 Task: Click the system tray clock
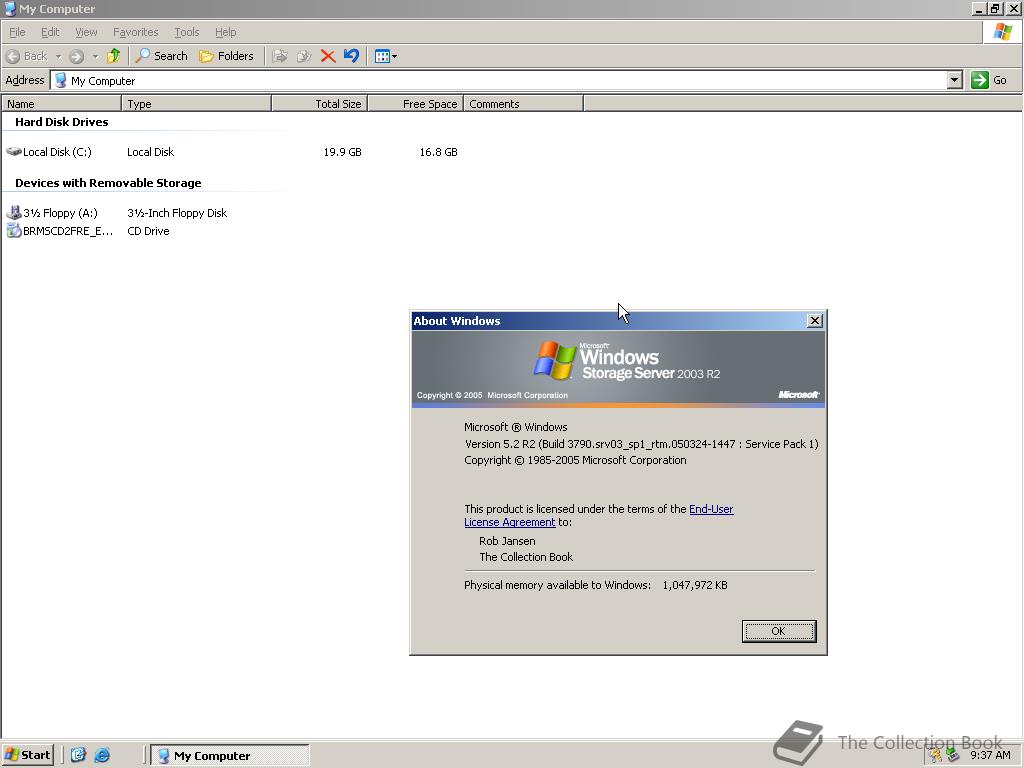[990, 755]
